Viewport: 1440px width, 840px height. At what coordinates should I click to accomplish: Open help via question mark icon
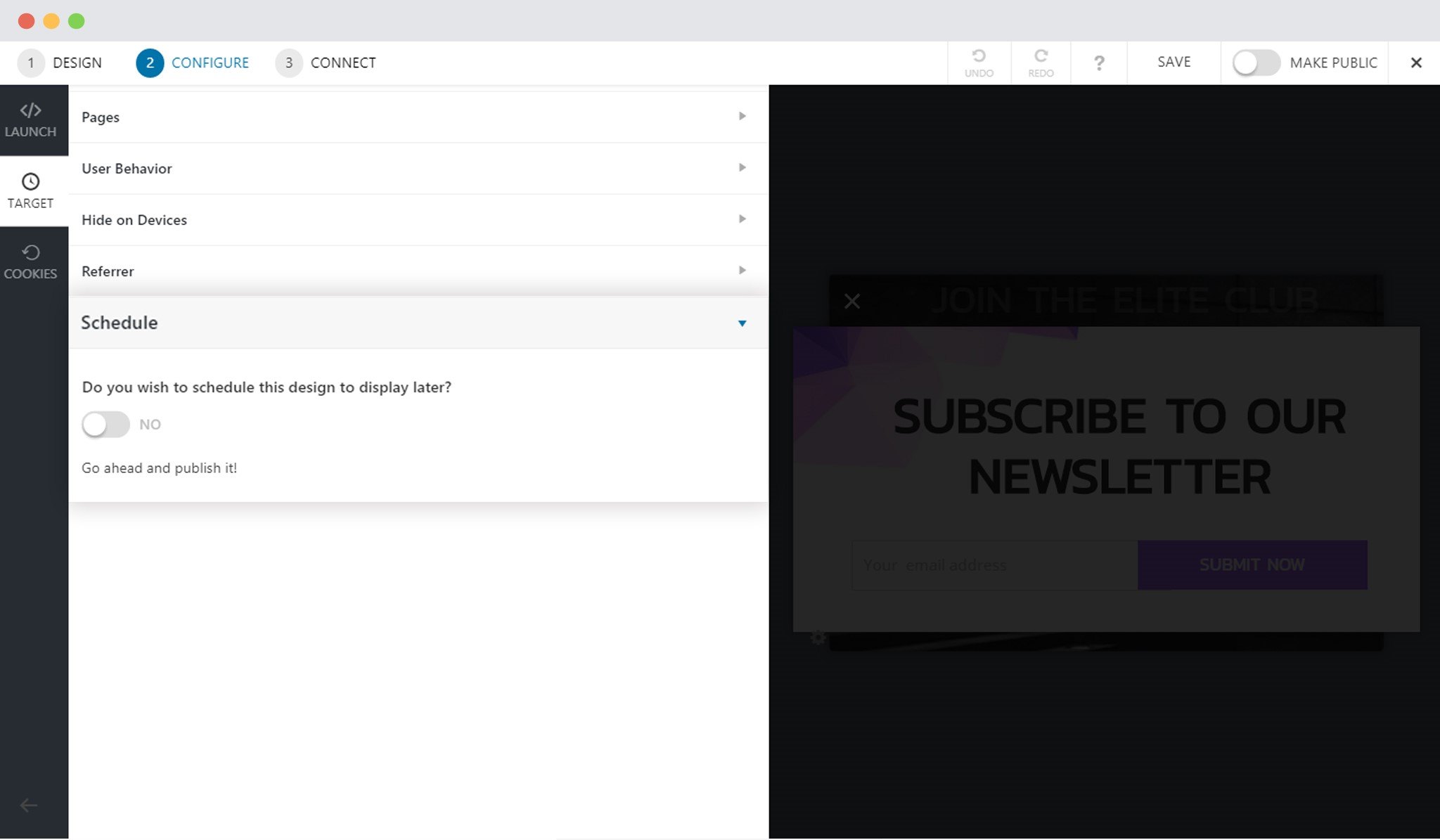click(x=1099, y=63)
